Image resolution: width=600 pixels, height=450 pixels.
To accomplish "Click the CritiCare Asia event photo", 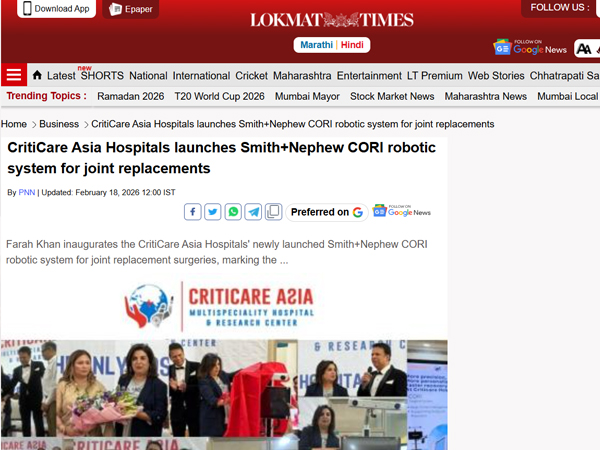I will coord(224,395).
